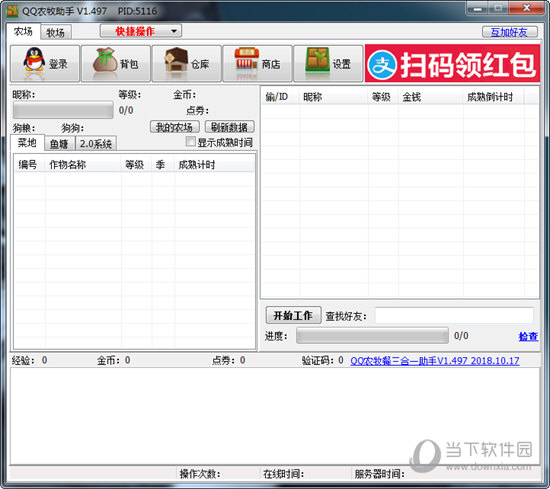Open the QQ农牧餐三合一助手V1.497 link
The width and height of the screenshot is (550, 489).
pyautogui.click(x=435, y=361)
